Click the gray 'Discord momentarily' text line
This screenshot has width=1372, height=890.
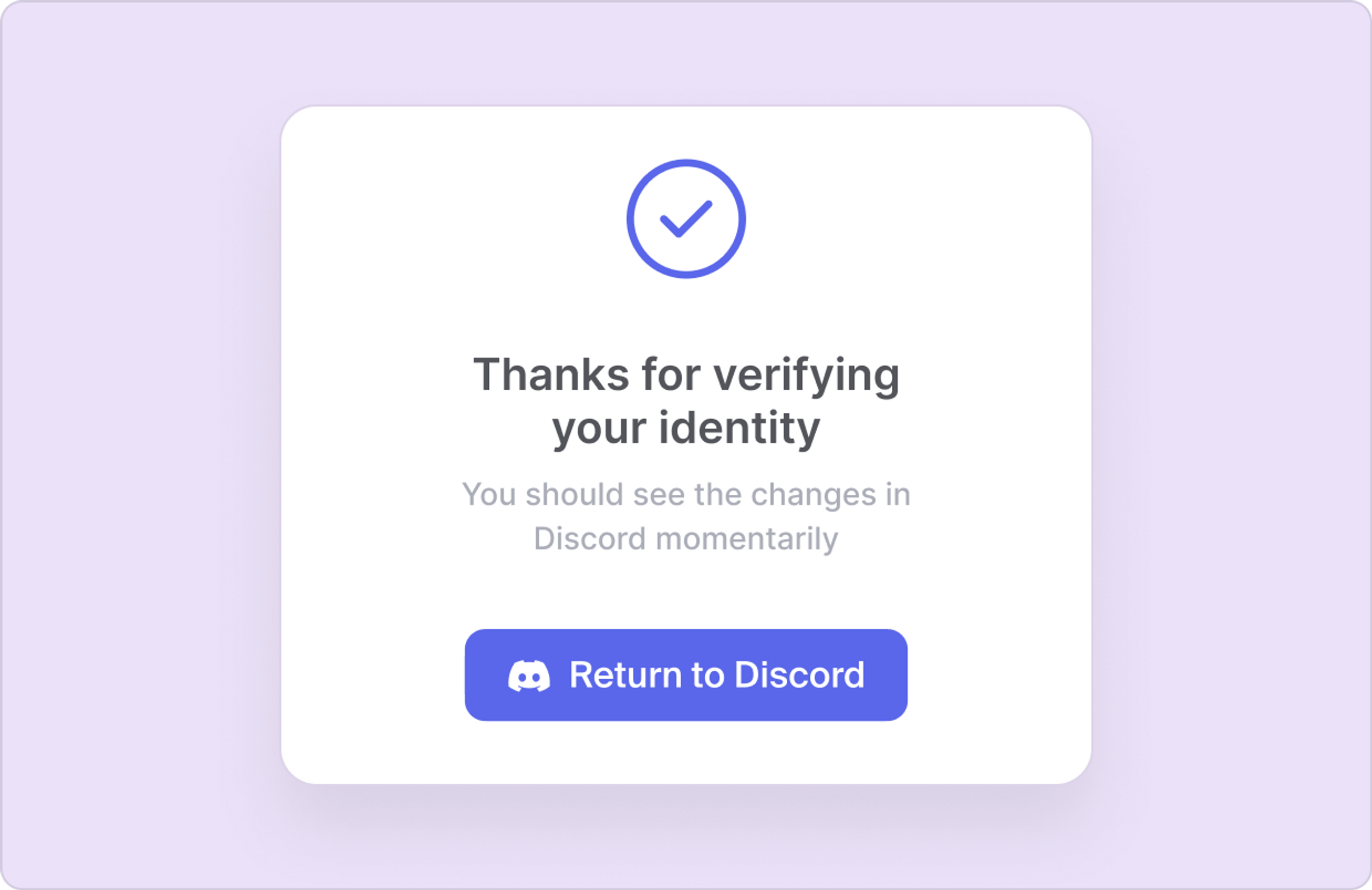coord(686,539)
